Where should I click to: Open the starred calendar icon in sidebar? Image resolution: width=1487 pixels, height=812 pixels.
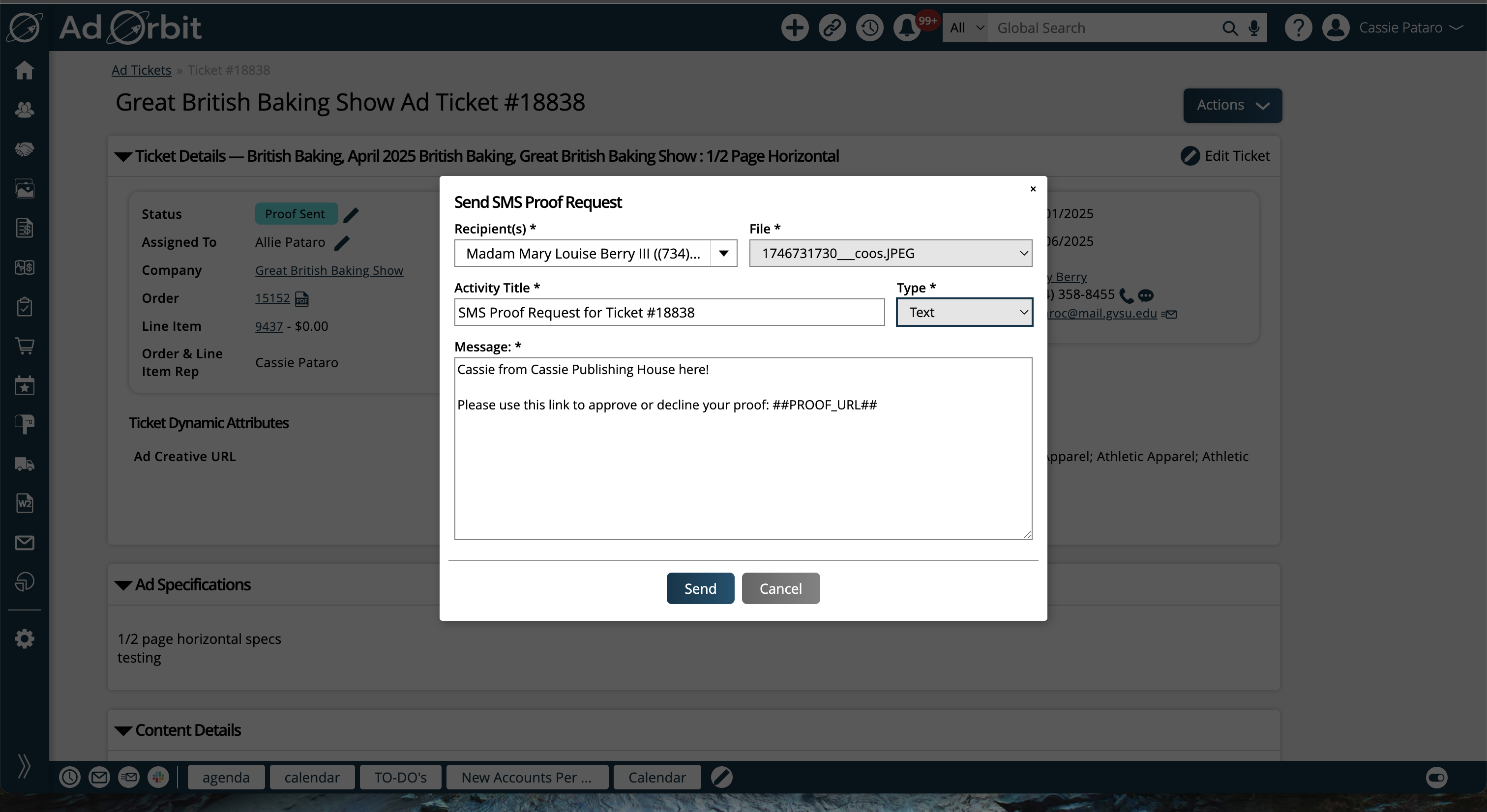tap(24, 385)
